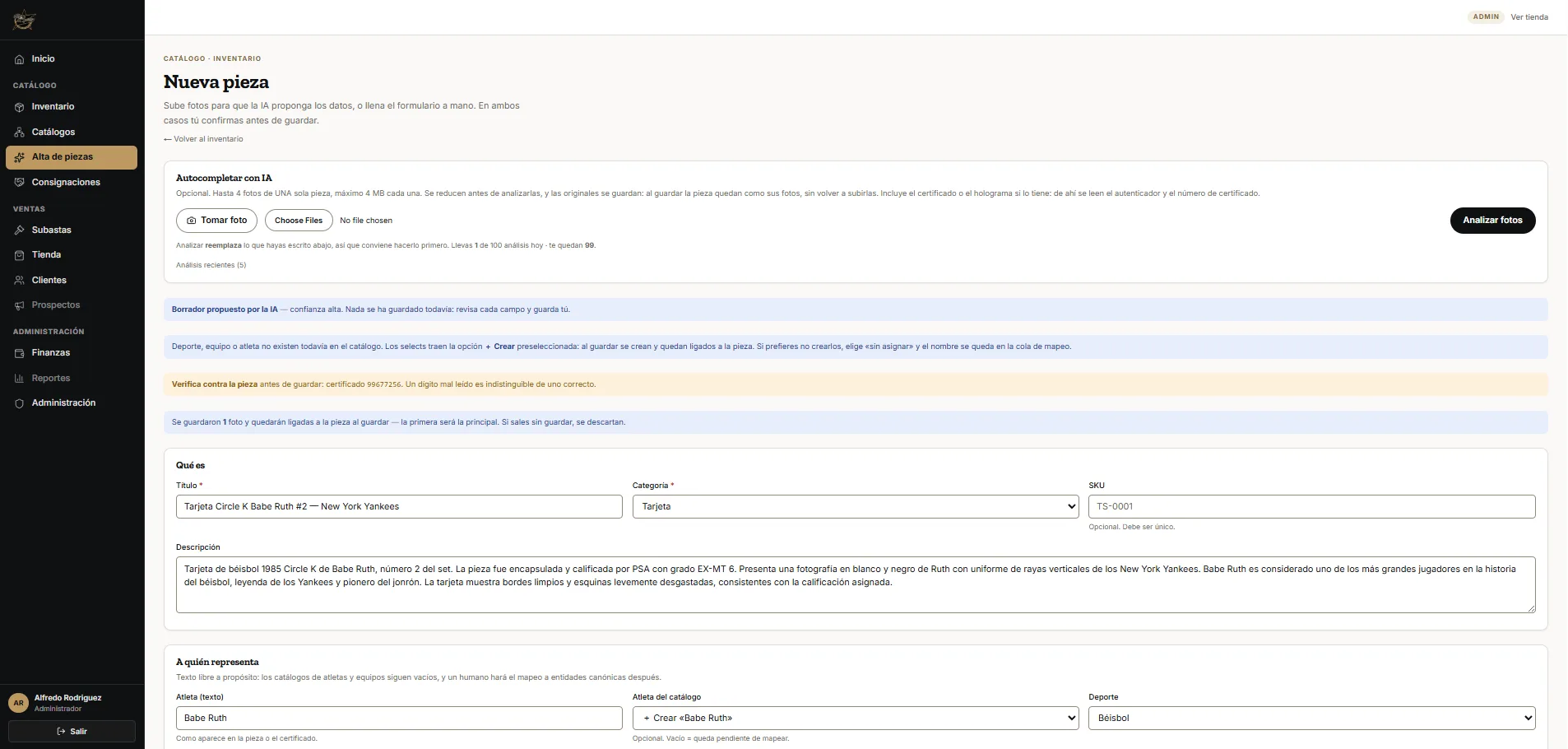Click the Nueva pieza heading
The image size is (1568, 749).
216,82
